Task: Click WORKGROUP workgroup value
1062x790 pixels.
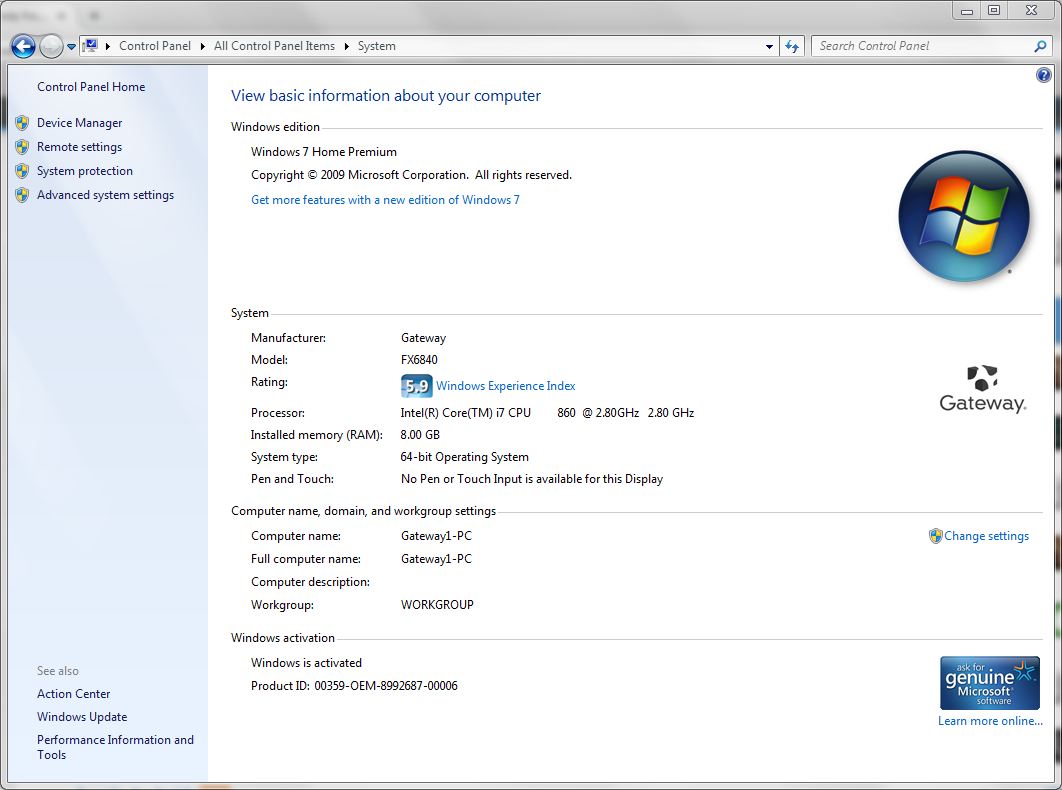Action: click(437, 604)
